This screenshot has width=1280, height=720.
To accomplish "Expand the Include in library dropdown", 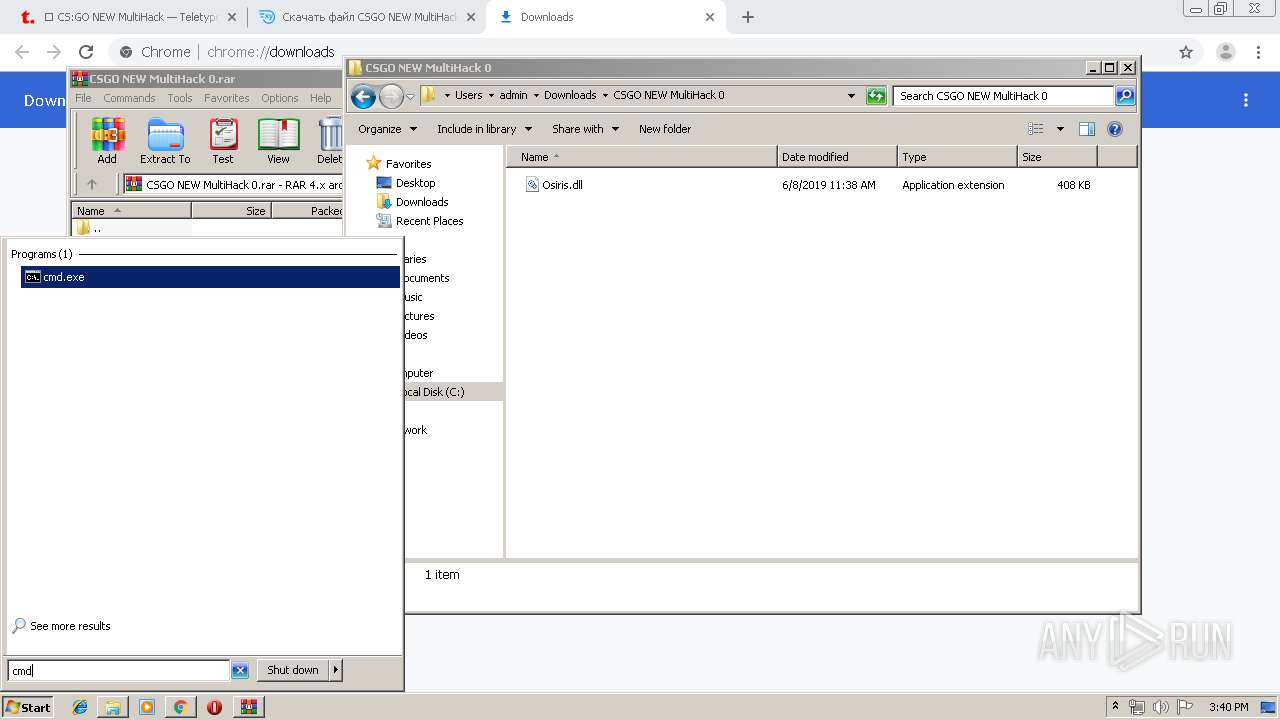I will point(528,129).
